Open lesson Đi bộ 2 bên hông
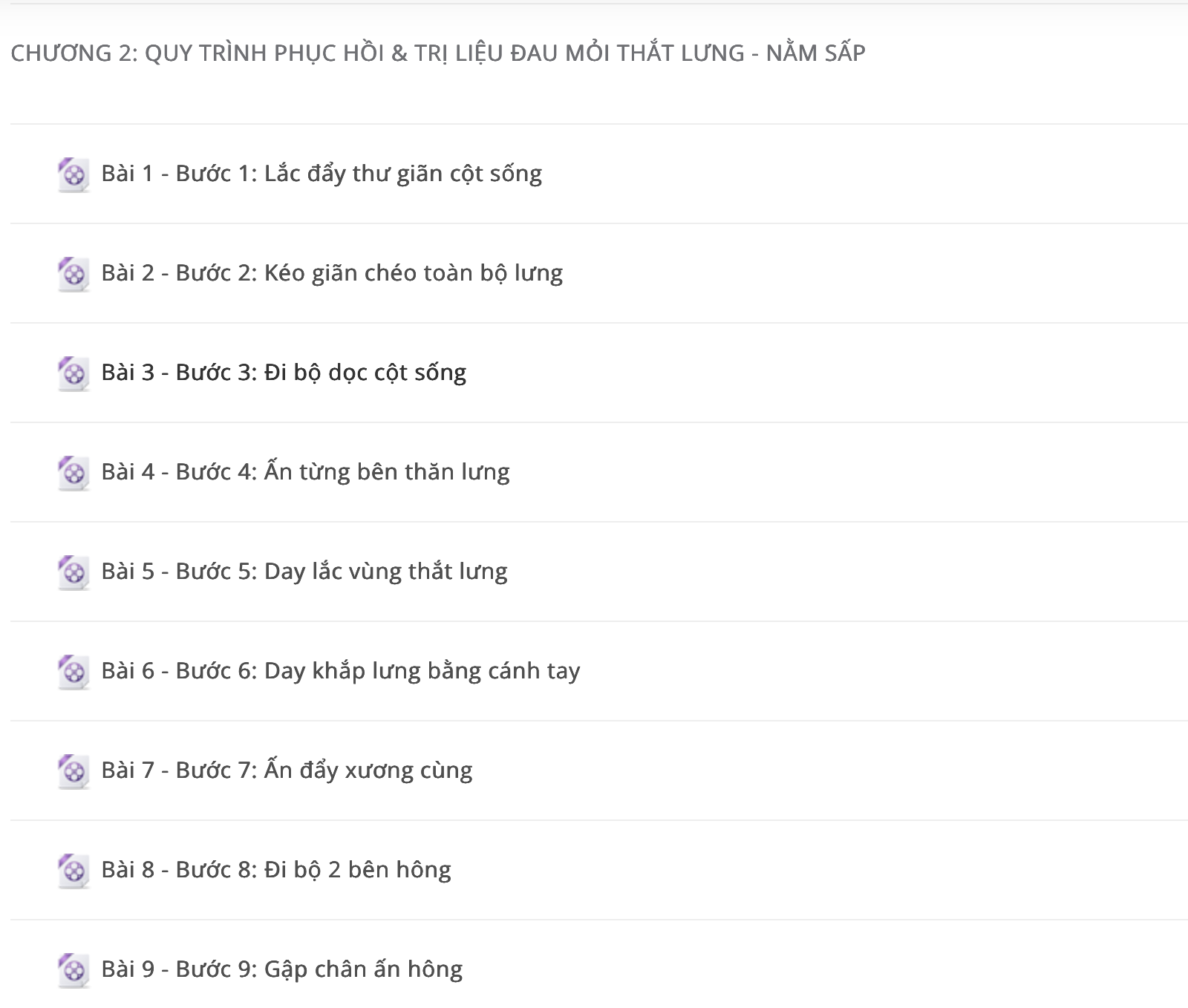1188x1008 pixels. 276,870
